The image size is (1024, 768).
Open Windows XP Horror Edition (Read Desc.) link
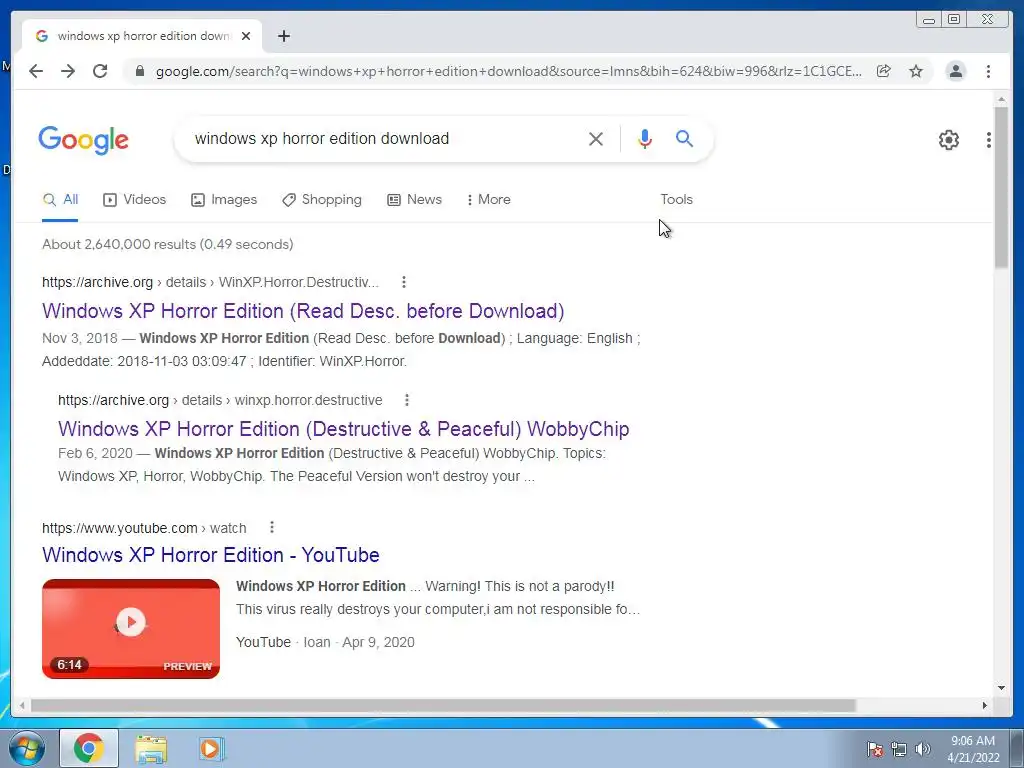point(303,311)
